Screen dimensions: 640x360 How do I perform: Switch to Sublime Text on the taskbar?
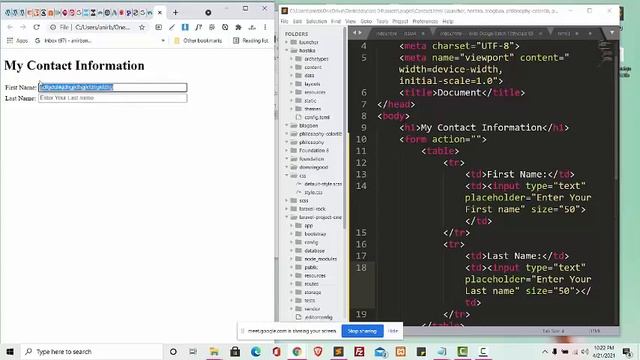point(338,351)
